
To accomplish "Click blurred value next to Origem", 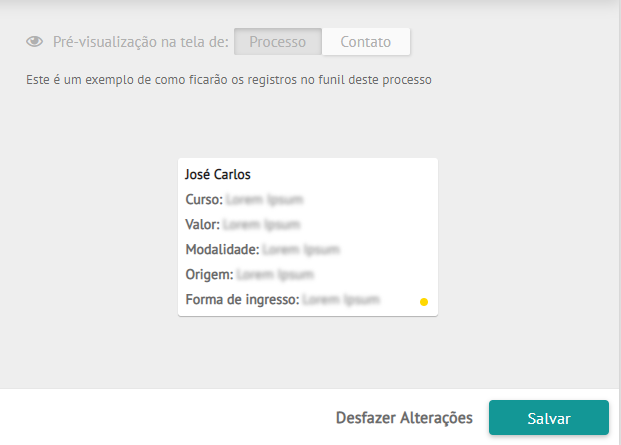I will [x=275, y=274].
